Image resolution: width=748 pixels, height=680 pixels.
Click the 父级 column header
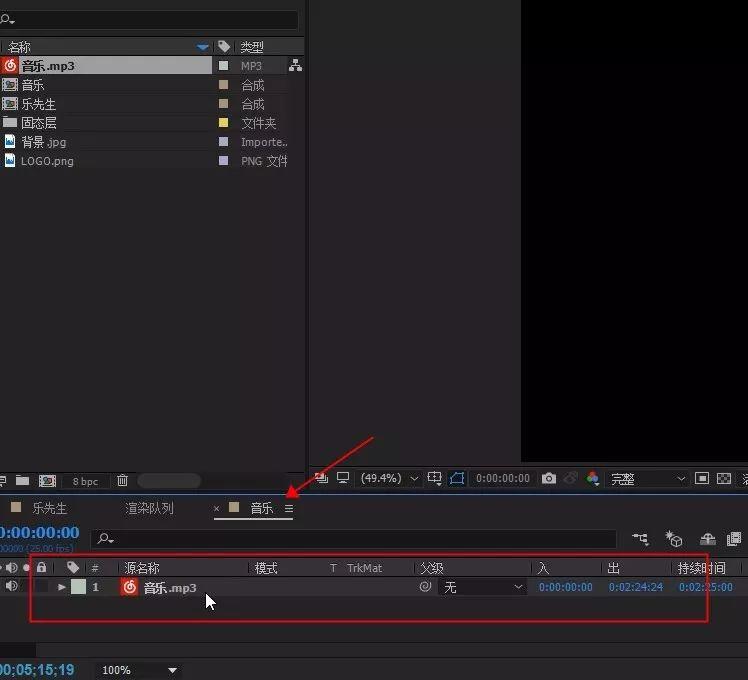tap(432, 568)
